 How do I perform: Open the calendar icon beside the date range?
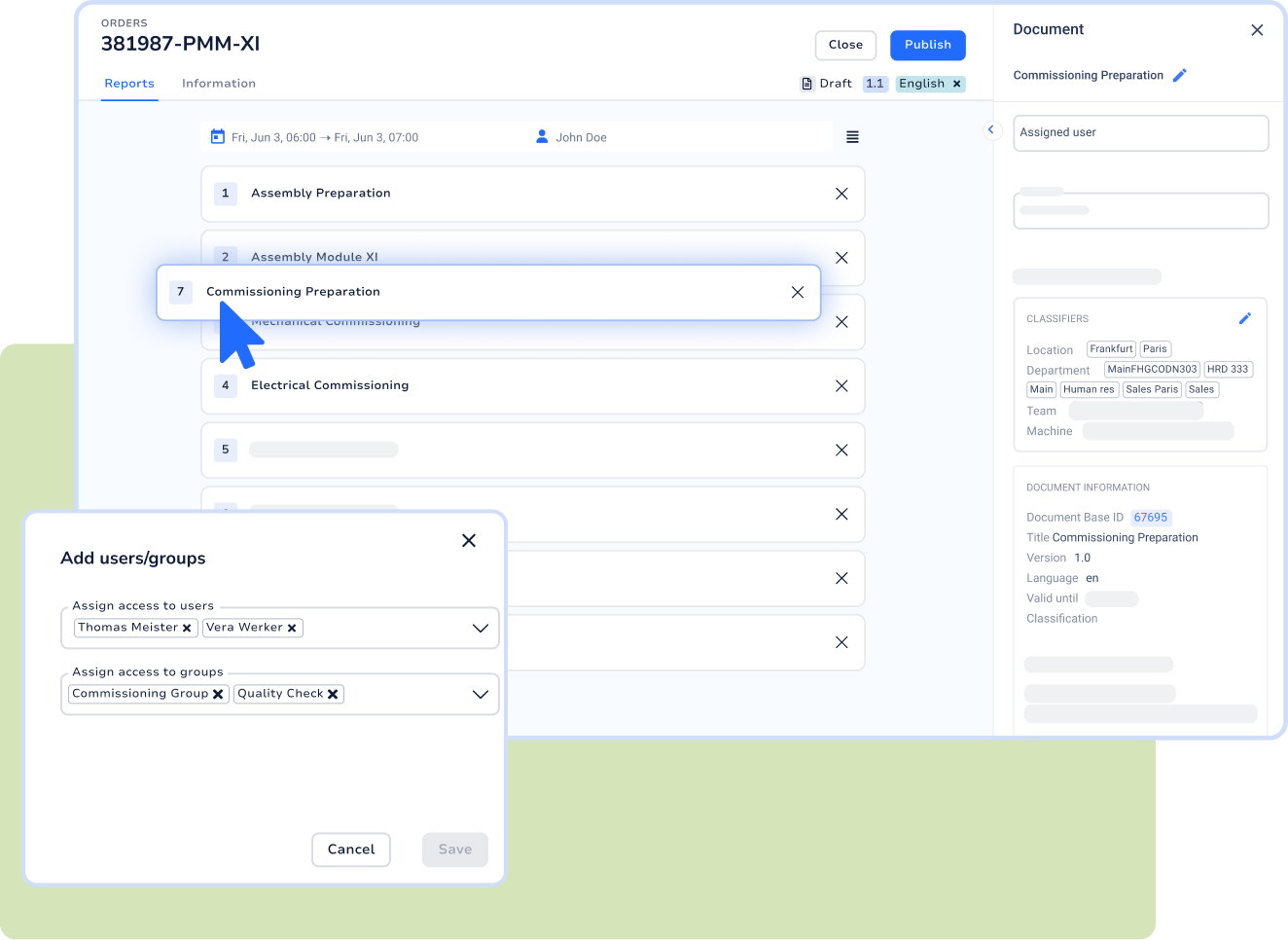point(218,136)
